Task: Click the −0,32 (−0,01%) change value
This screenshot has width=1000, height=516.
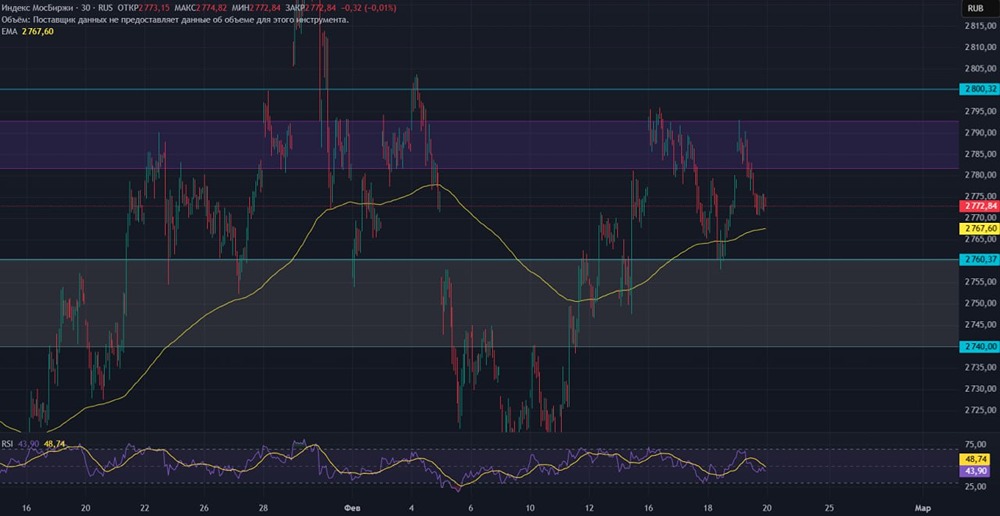Action: [x=371, y=8]
